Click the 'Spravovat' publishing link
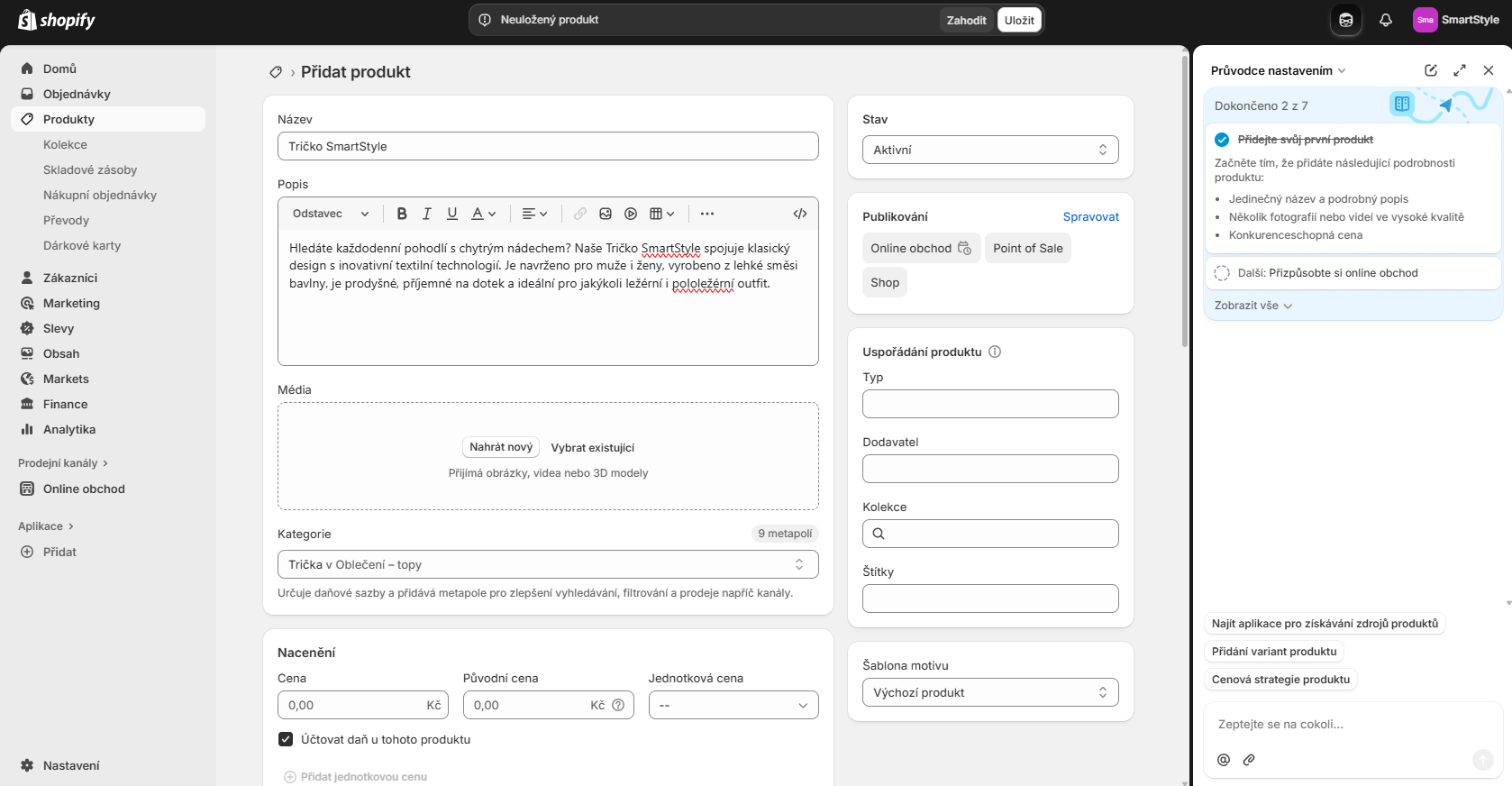The height and width of the screenshot is (786, 1512). [1090, 216]
